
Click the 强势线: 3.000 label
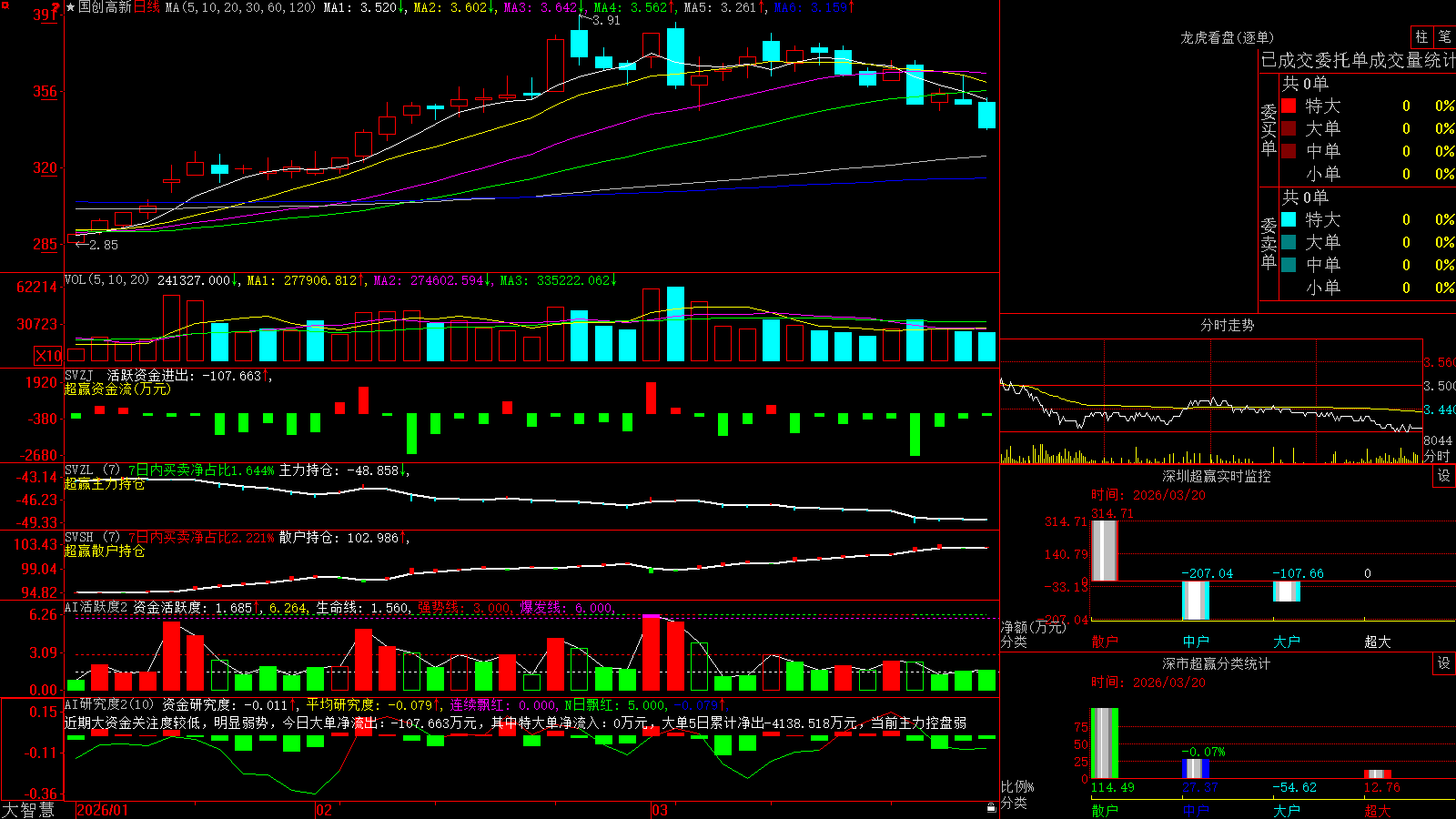tap(464, 607)
